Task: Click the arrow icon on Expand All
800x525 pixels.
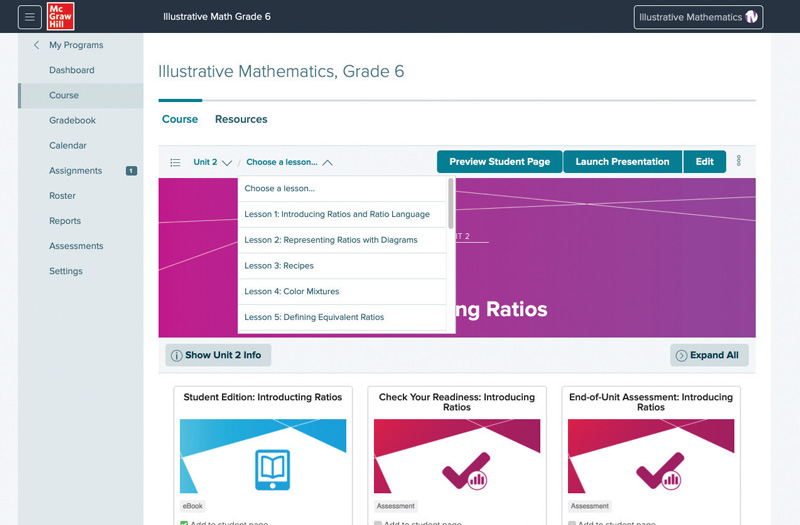Action: [681, 356]
